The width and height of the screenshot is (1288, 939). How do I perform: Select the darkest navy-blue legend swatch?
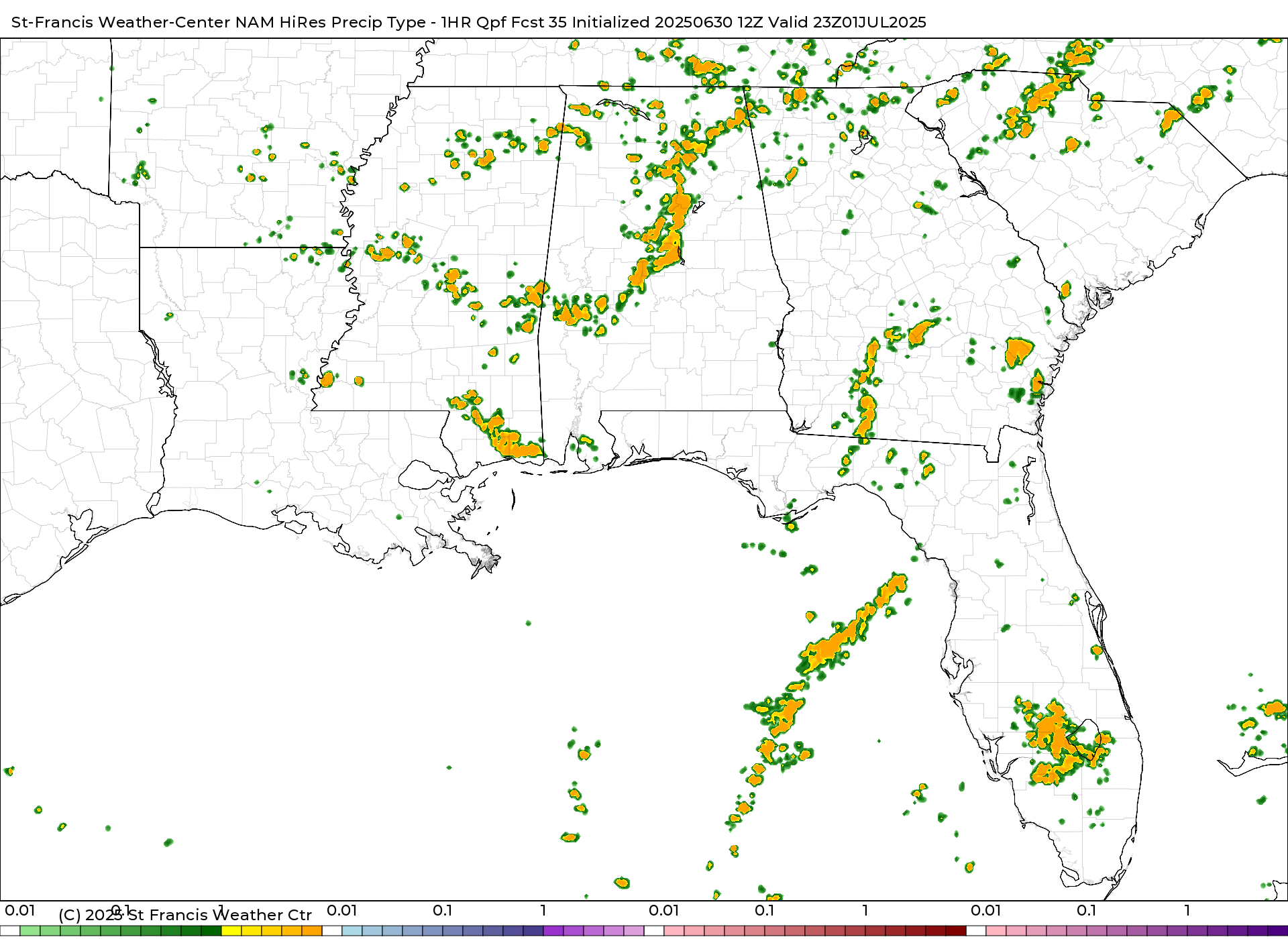pos(533,931)
